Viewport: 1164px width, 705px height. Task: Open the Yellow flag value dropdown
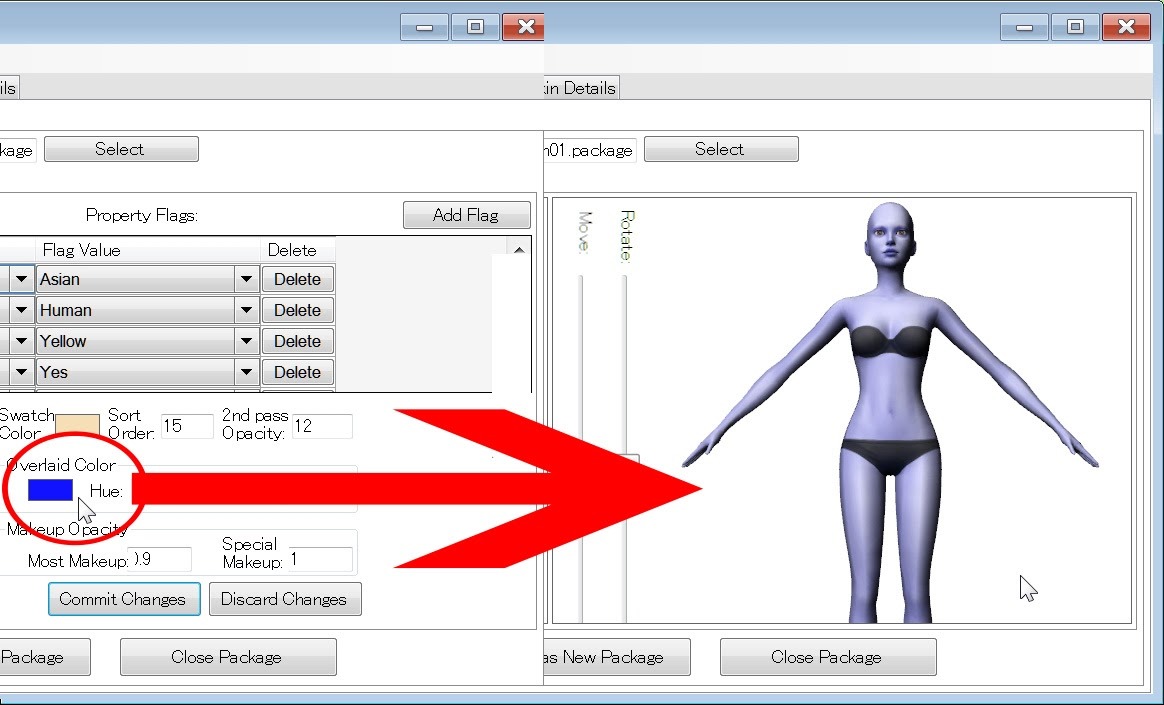pos(246,341)
